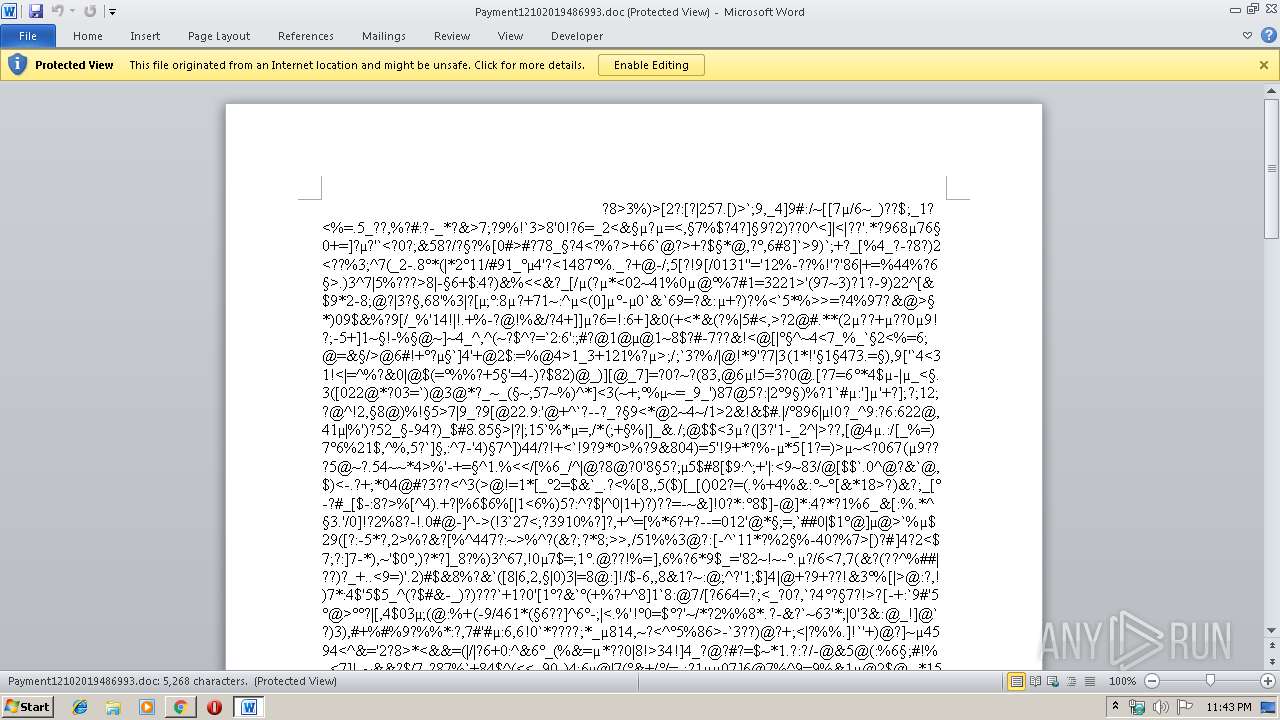Switch to Full Screen Reading view
1280x720 pixels.
click(1035, 681)
